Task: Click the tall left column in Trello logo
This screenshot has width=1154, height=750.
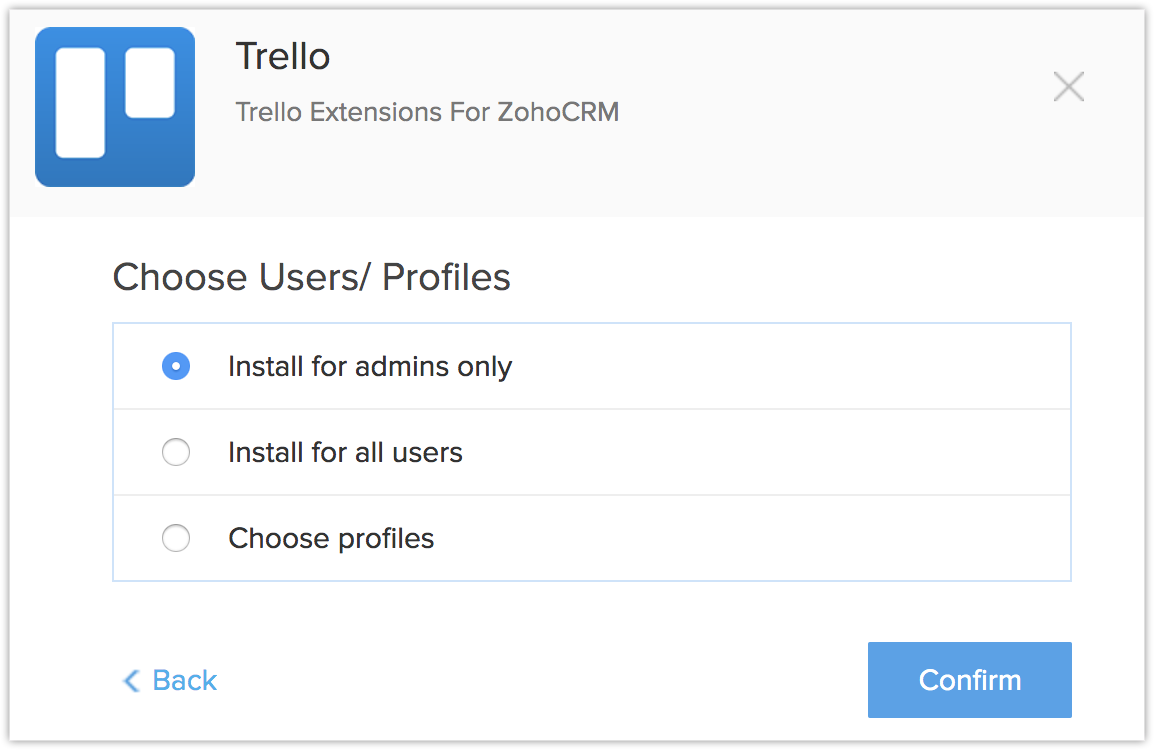Action: [x=80, y=103]
